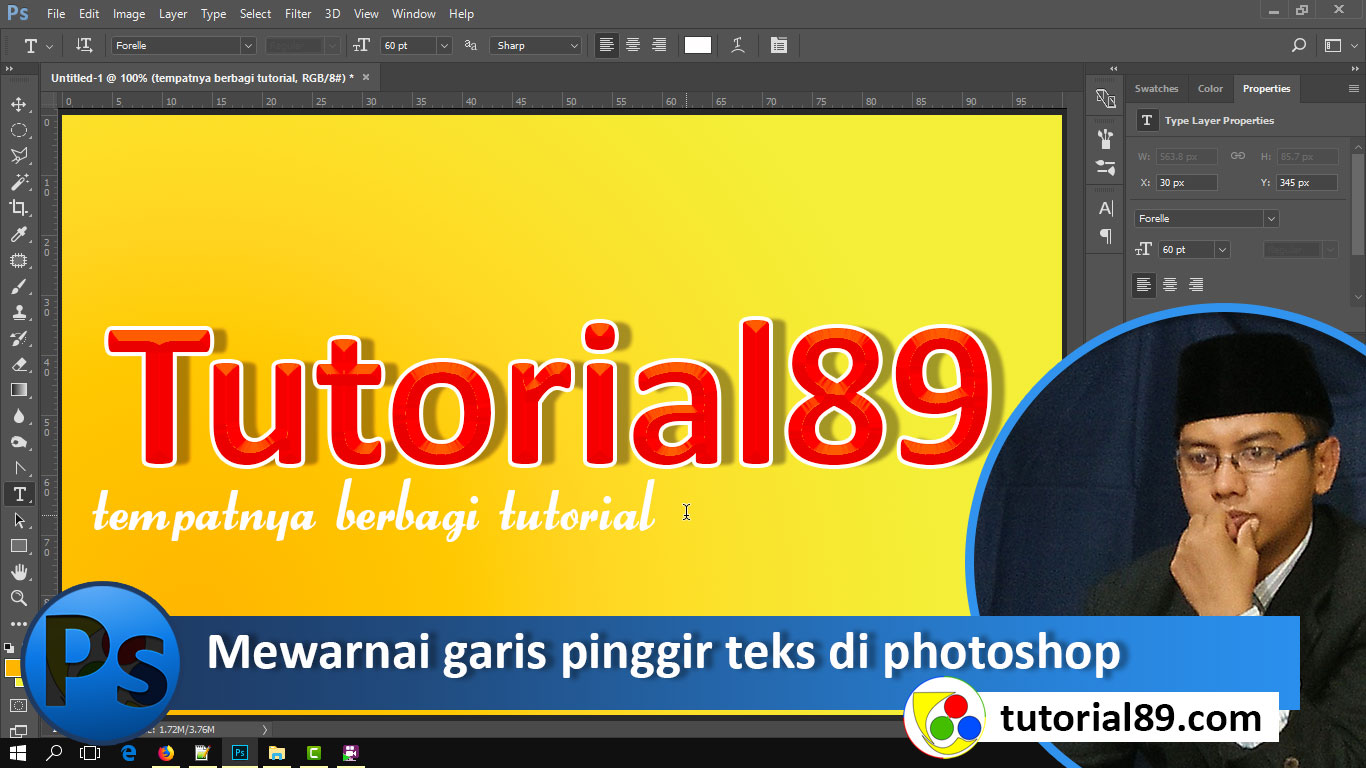The width and height of the screenshot is (1366, 768).
Task: Select the Sponge tool
Action: click(18, 442)
